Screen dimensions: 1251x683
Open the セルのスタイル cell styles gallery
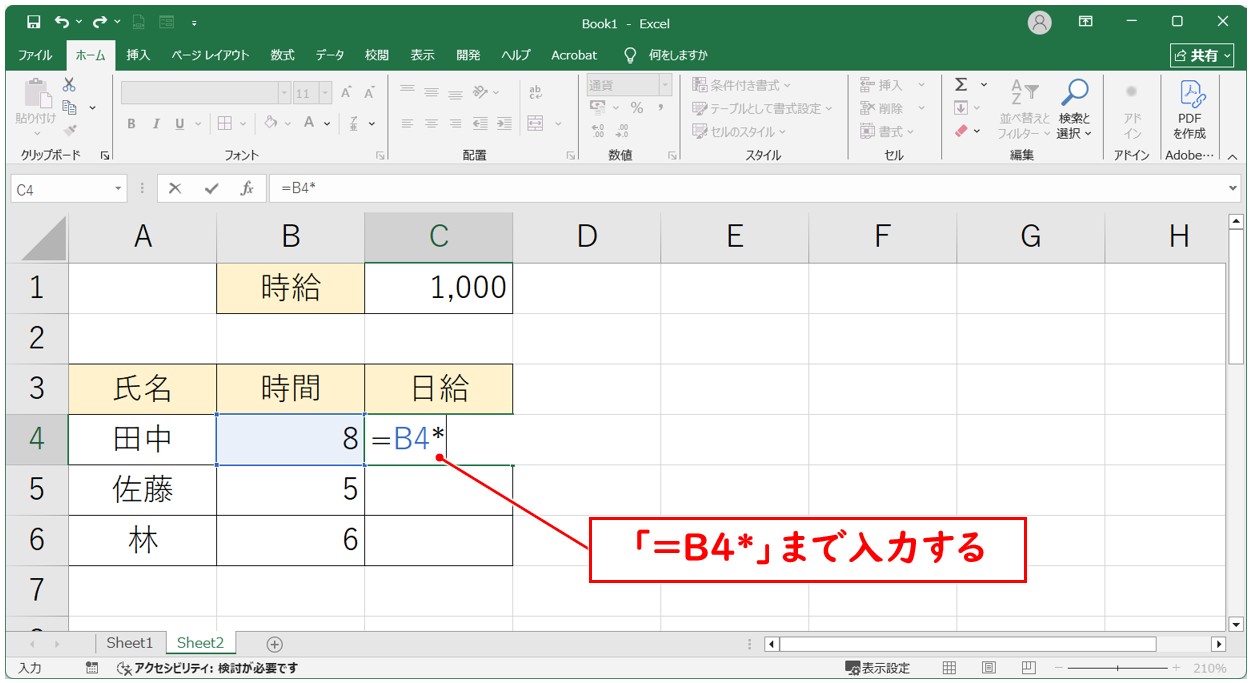[x=740, y=131]
